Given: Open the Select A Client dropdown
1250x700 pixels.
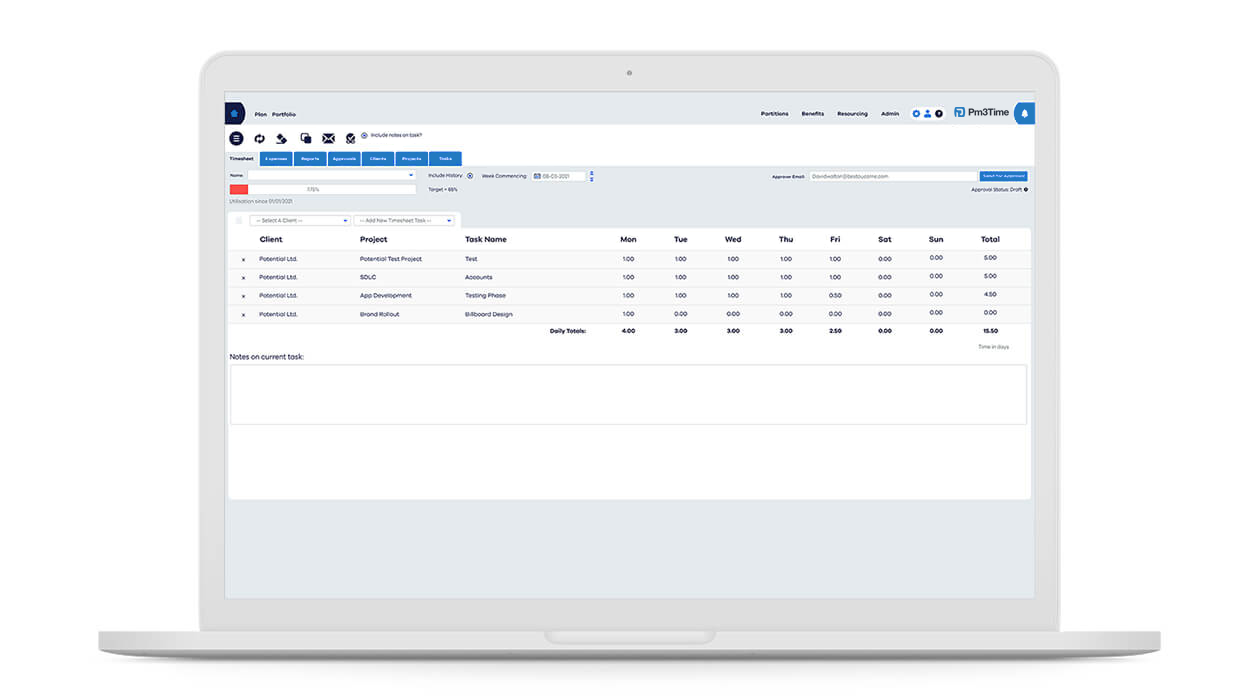Looking at the screenshot, I should click(300, 220).
